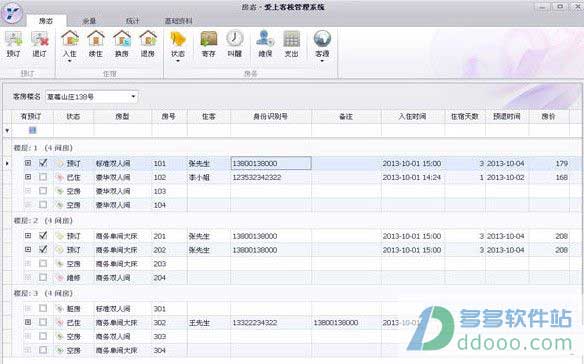Click status icon of room 102
The image size is (584, 364).
(60, 177)
